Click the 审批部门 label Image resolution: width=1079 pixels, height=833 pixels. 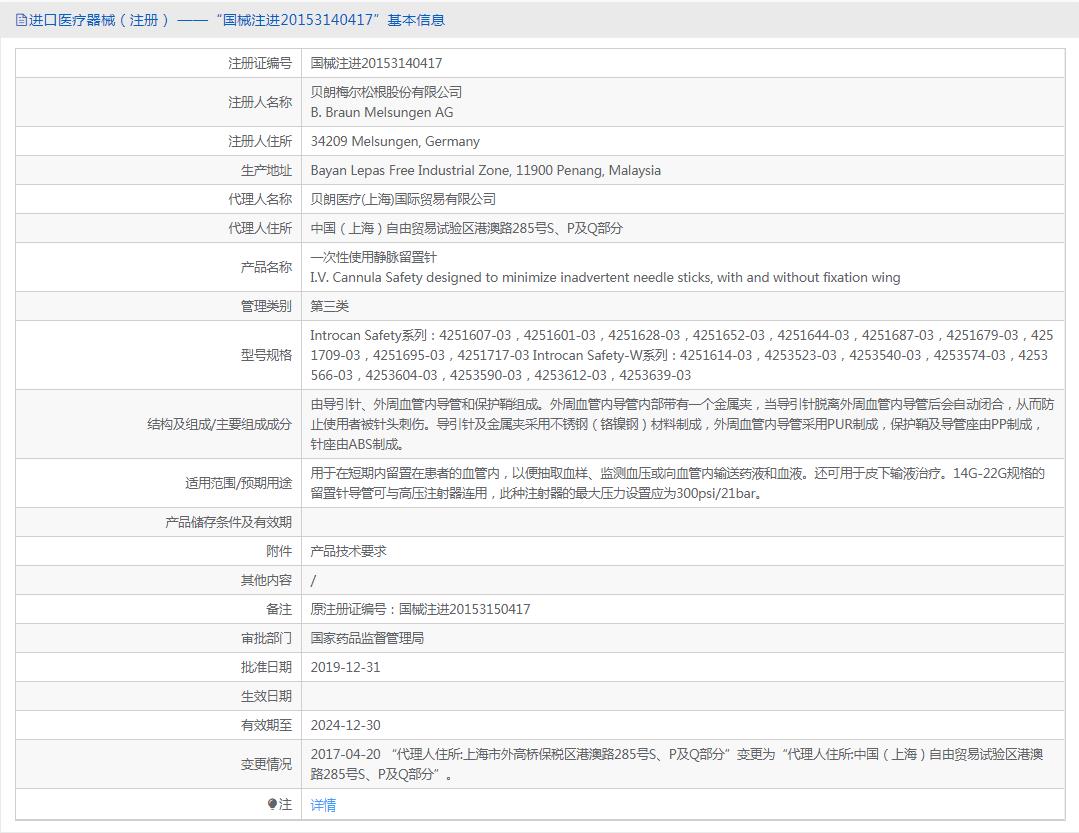pyautogui.click(x=266, y=638)
